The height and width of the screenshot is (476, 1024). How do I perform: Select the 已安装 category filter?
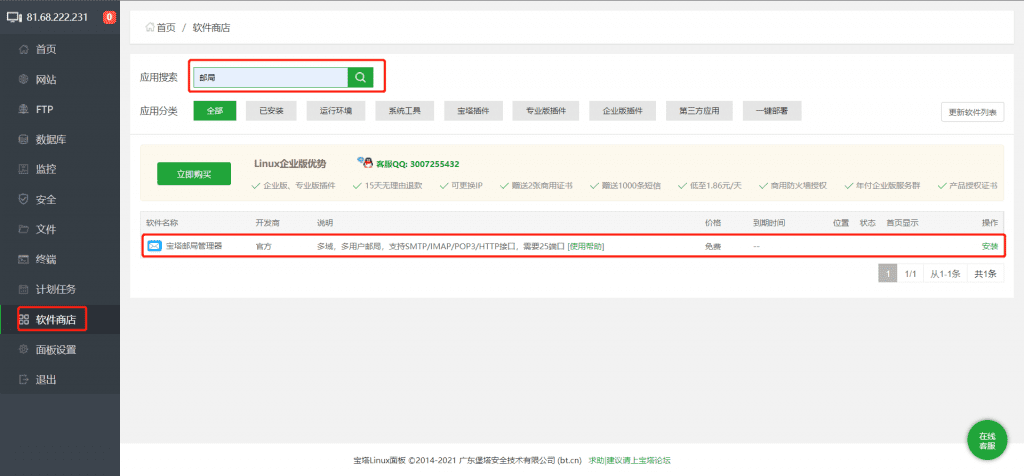pos(271,111)
